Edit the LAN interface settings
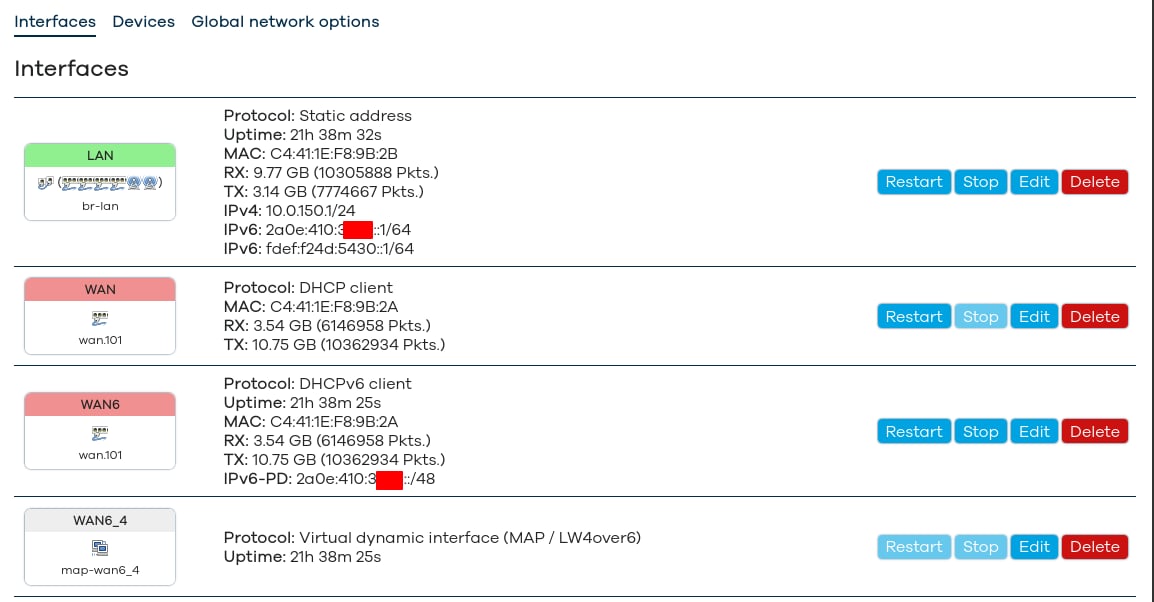Image resolution: width=1154 pixels, height=602 pixels. pyautogui.click(x=1033, y=182)
